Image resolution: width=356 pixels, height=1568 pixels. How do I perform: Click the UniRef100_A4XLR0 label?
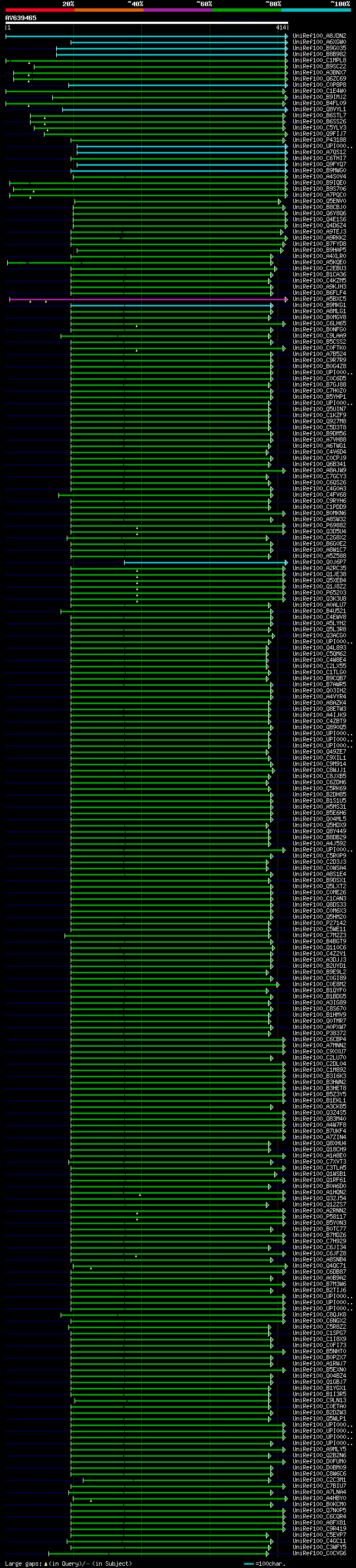tap(319, 256)
